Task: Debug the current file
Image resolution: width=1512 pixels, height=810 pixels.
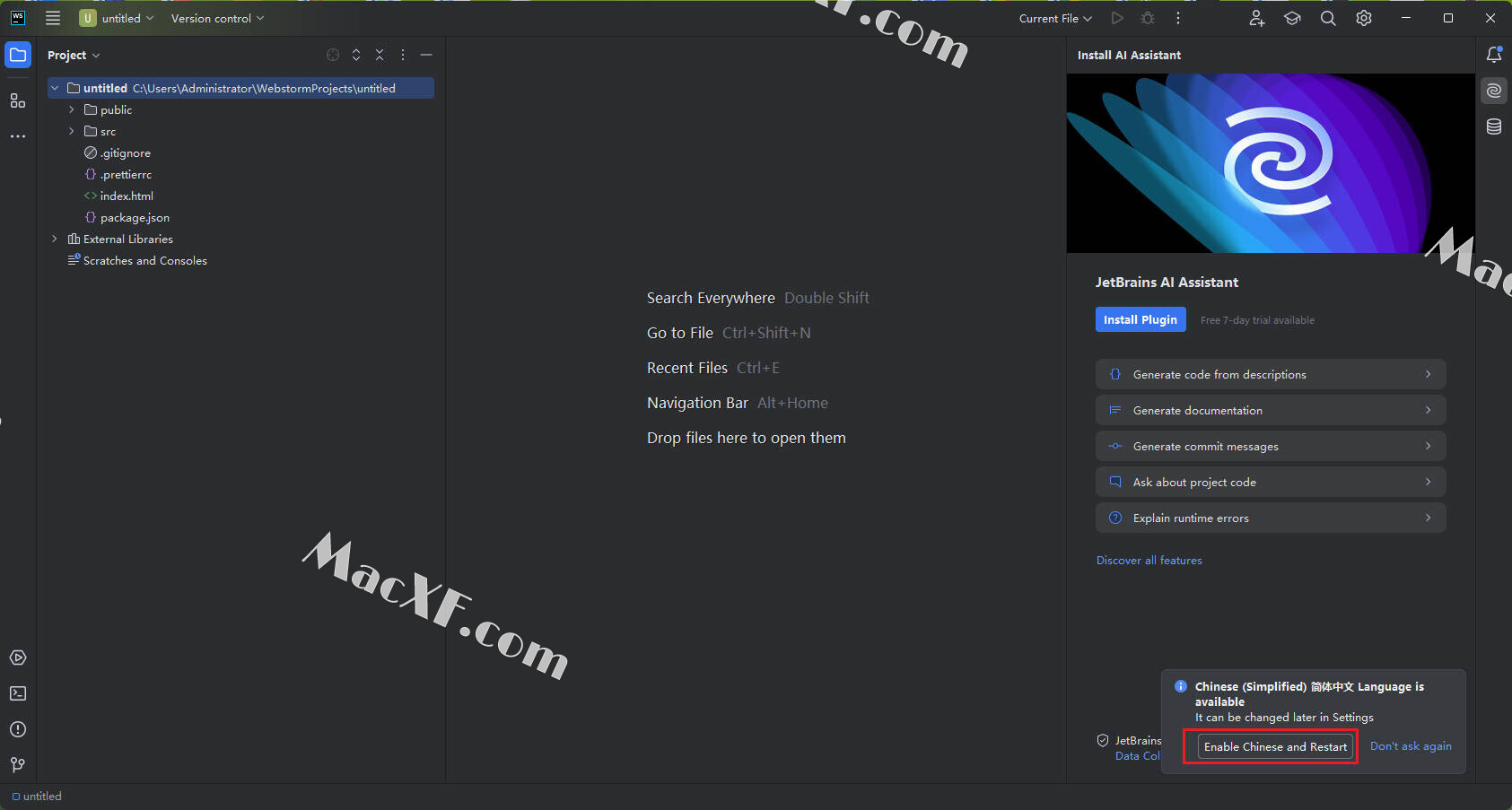Action: tap(1148, 18)
